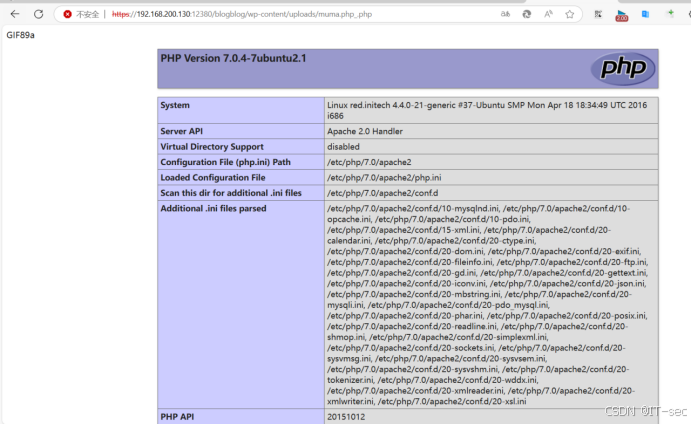
Task: Select the 20151012 API value
Action: [346, 417]
